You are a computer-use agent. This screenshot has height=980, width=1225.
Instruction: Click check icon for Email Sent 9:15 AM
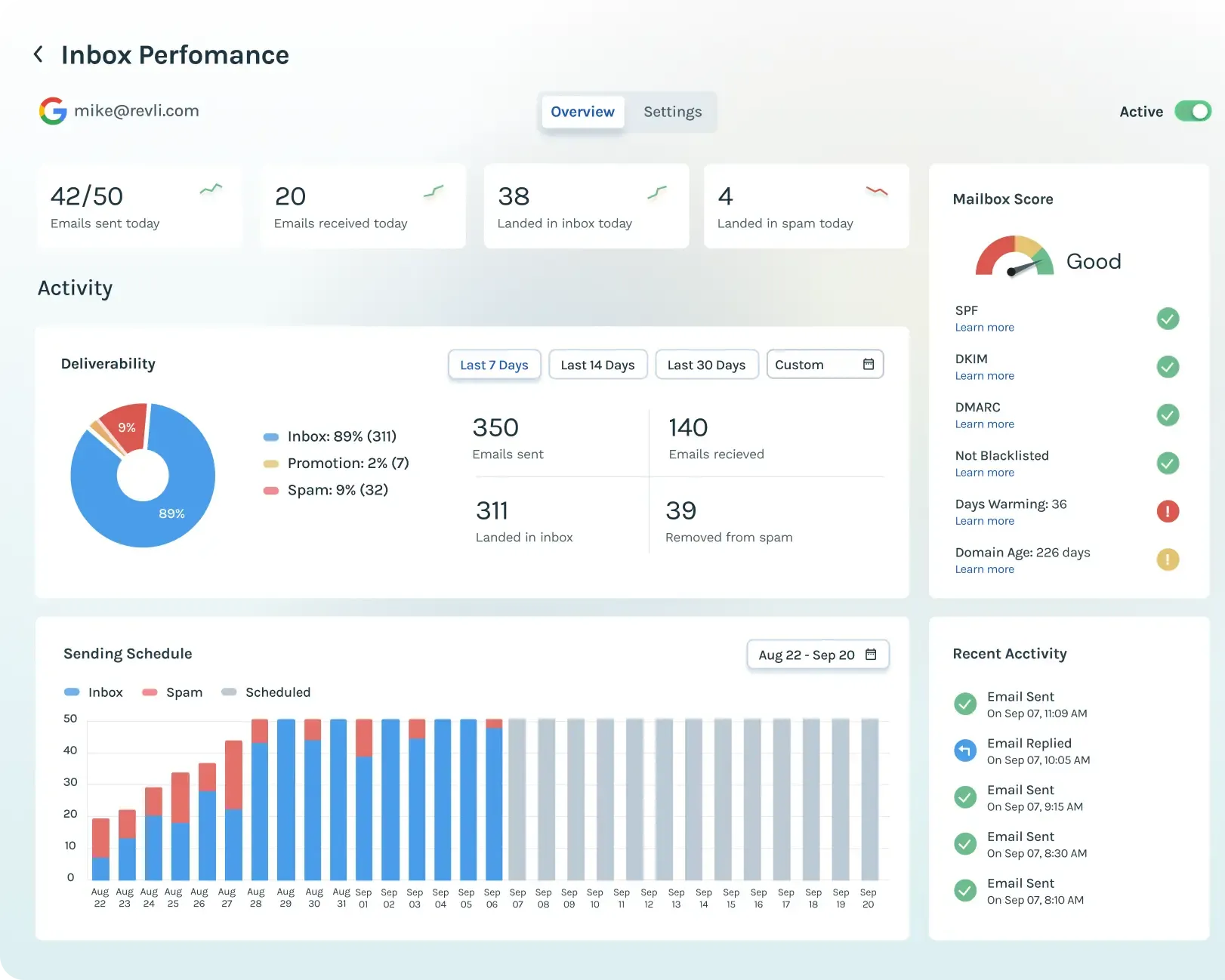tap(965, 797)
